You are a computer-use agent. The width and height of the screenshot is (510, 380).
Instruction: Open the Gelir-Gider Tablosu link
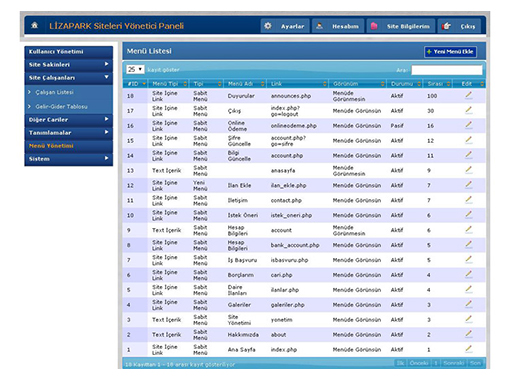click(x=62, y=106)
